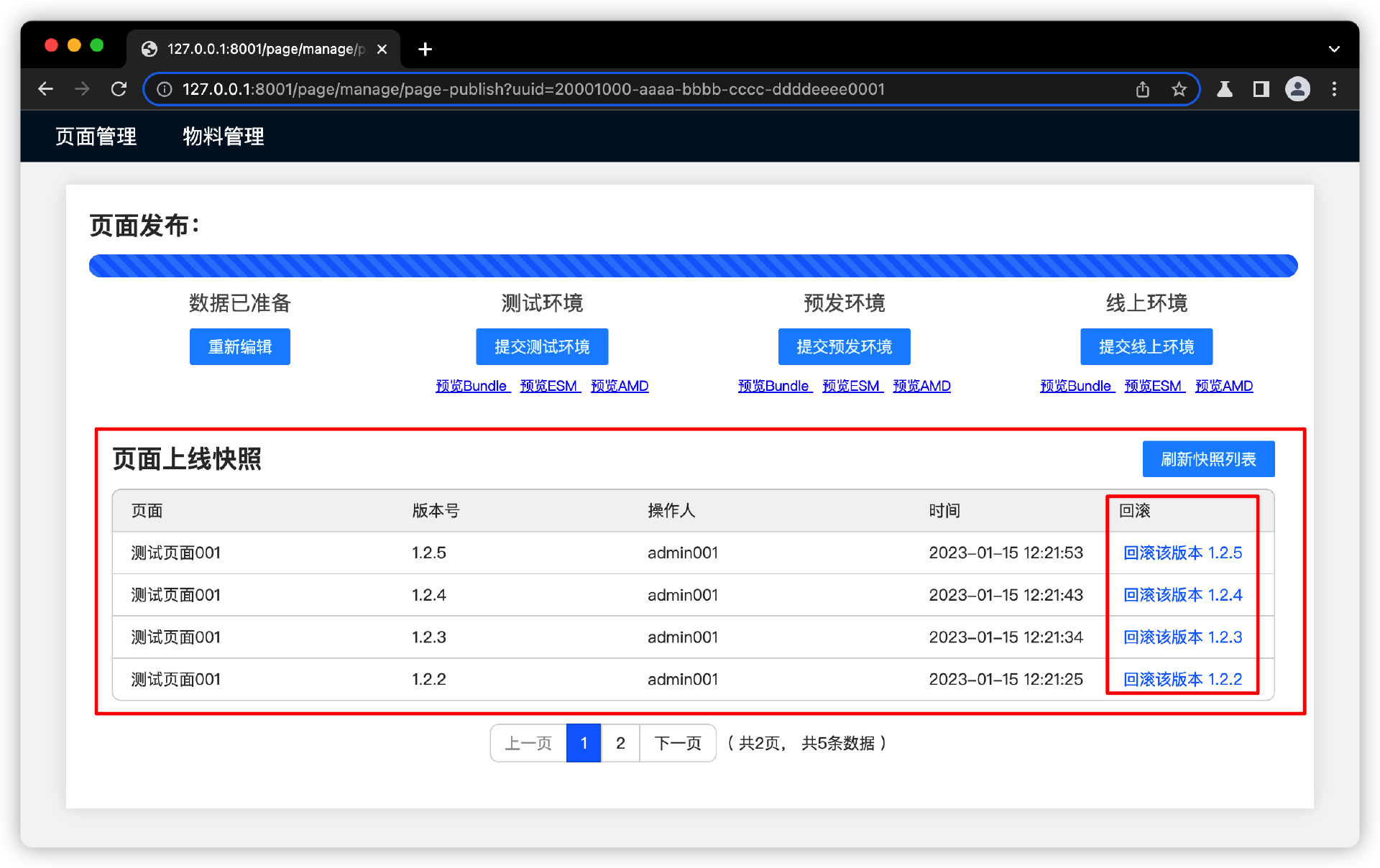Screen dimensions: 1380x868
Task: Open the profile avatar menu
Action: coord(1297,89)
